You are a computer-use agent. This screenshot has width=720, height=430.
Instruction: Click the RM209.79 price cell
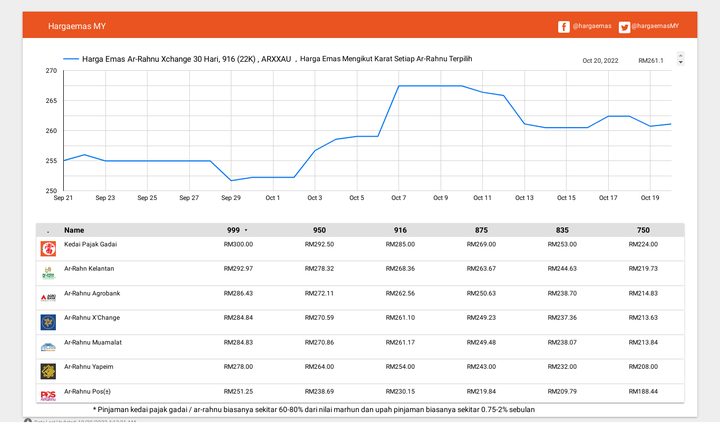[x=562, y=392]
